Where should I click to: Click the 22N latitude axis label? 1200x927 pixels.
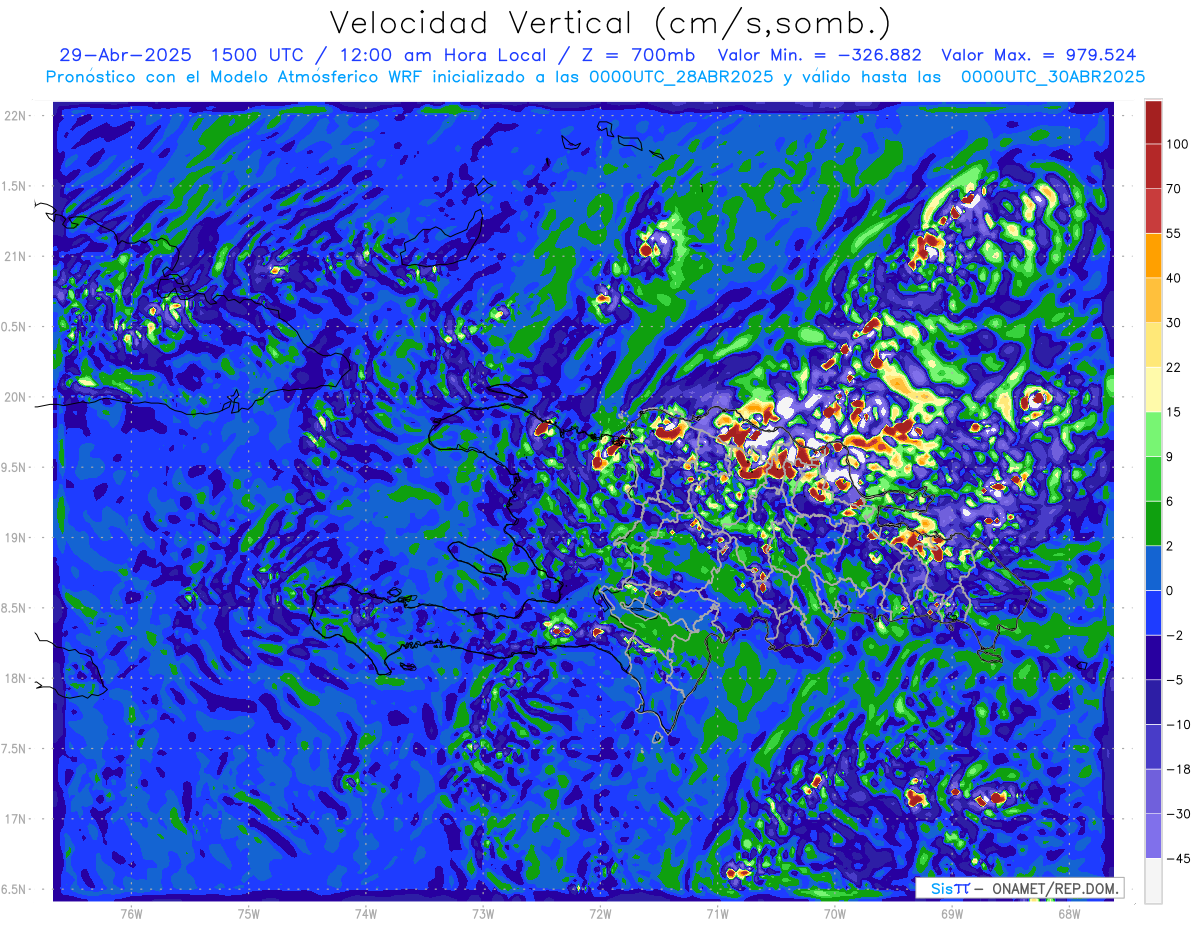(17, 115)
